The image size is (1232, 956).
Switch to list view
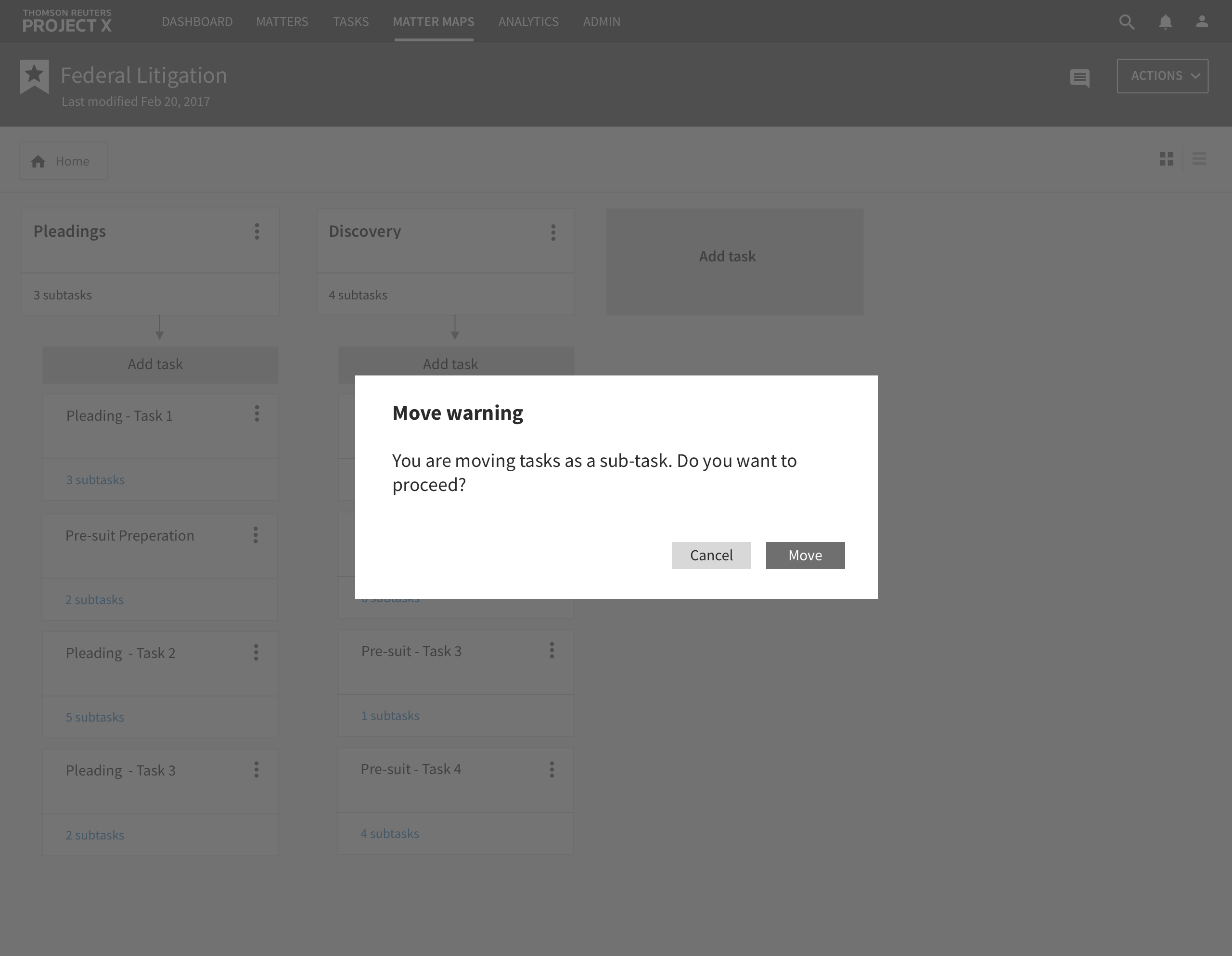click(x=1199, y=159)
